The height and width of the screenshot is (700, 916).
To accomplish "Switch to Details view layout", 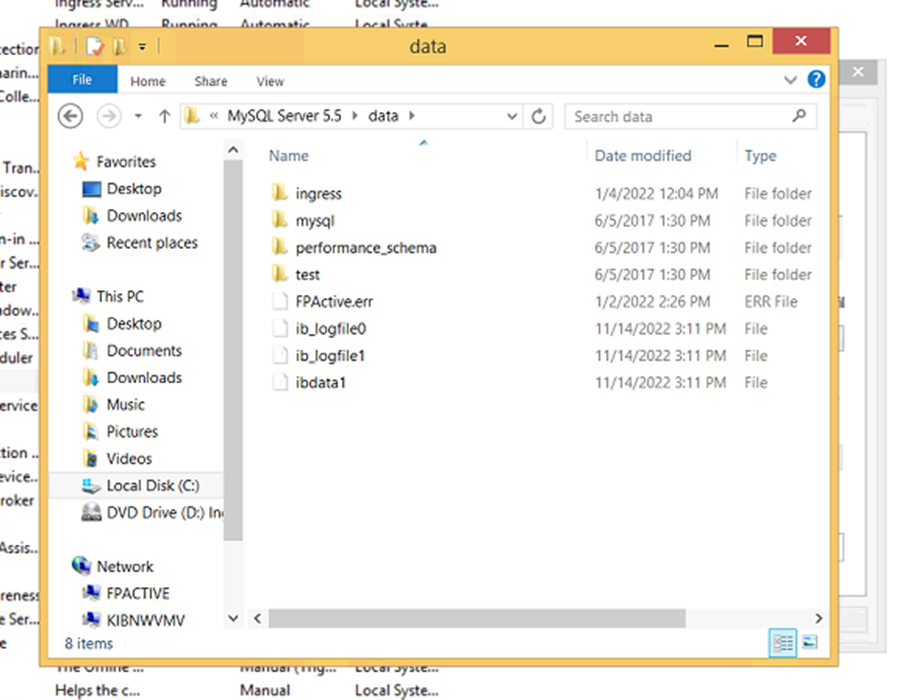I will tap(782, 643).
